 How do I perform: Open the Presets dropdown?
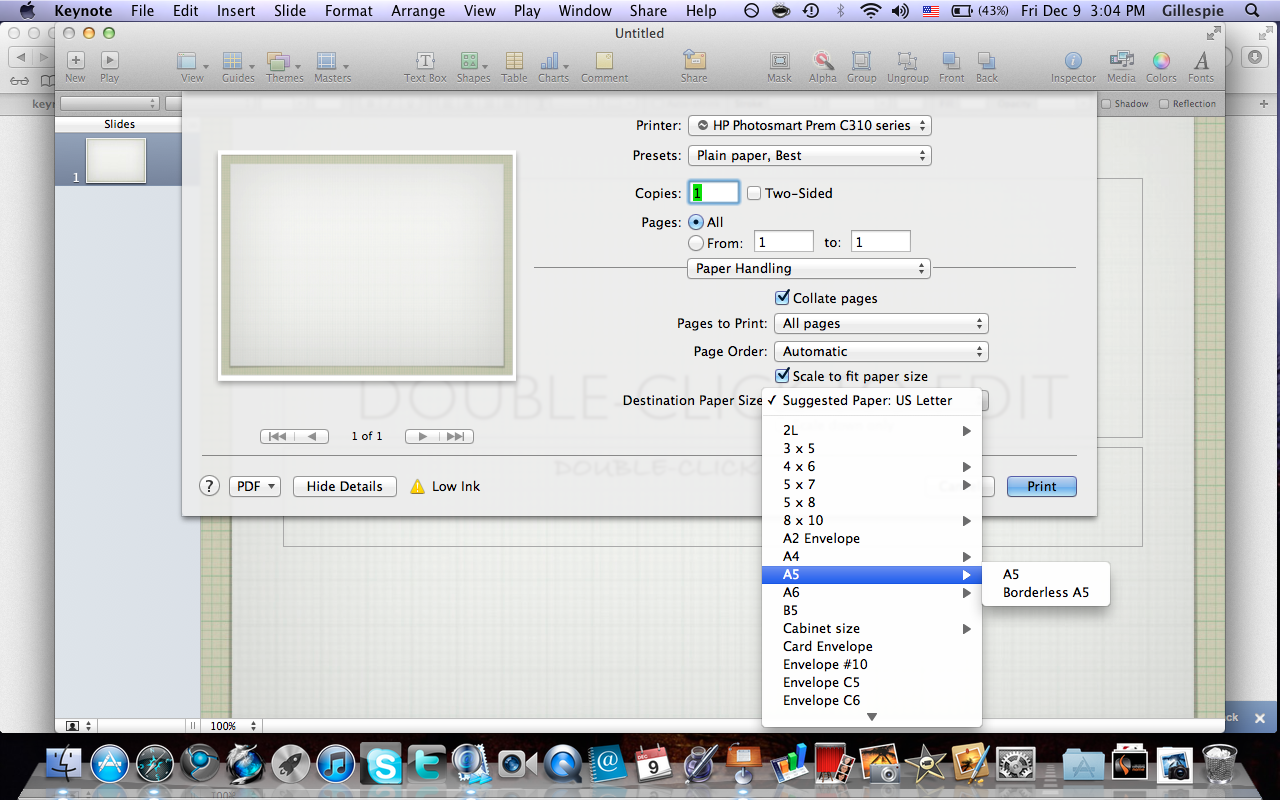click(810, 155)
